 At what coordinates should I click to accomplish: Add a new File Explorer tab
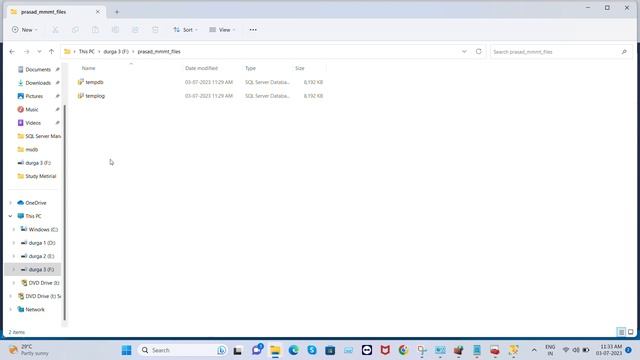[117, 12]
